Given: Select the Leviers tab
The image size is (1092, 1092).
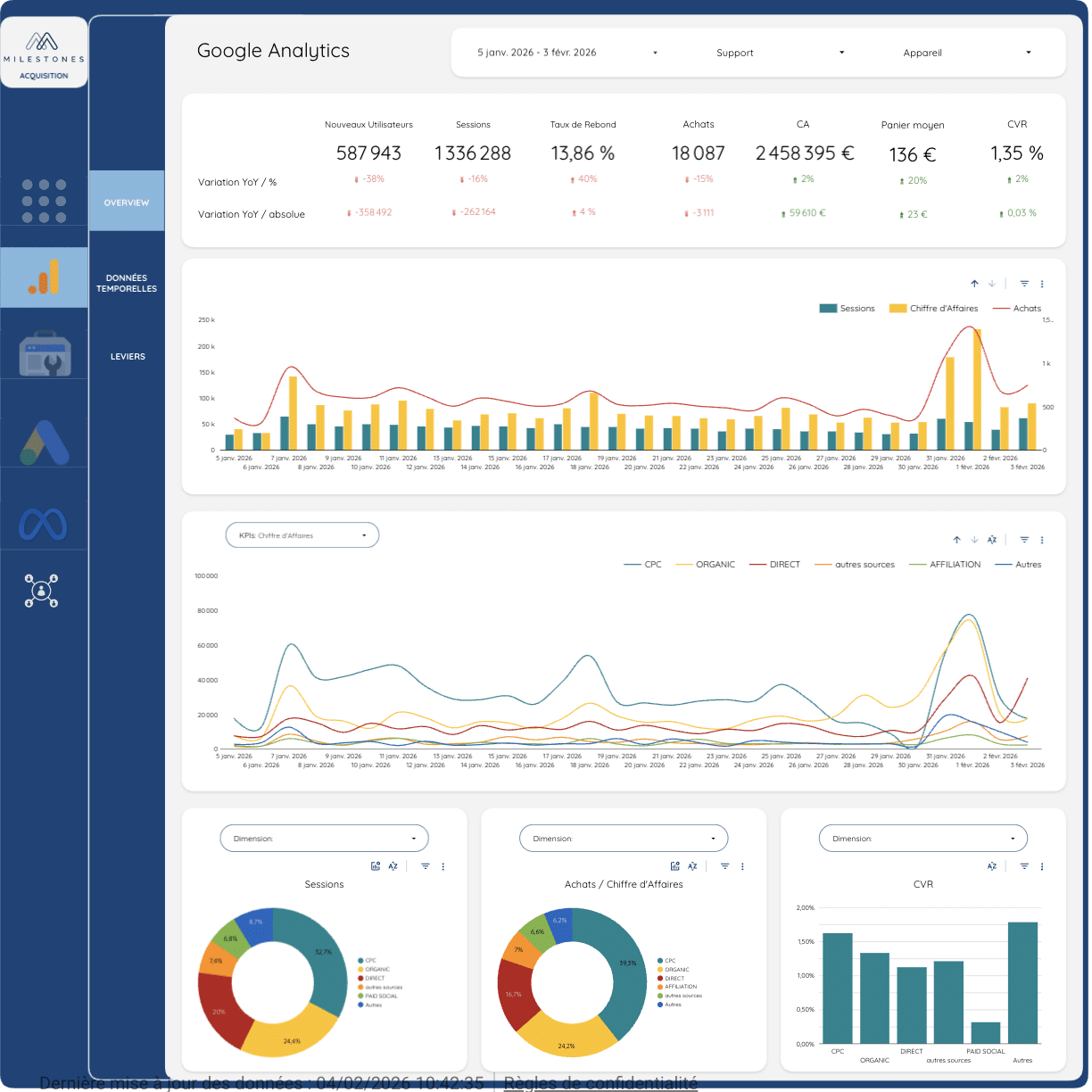Looking at the screenshot, I should (127, 355).
